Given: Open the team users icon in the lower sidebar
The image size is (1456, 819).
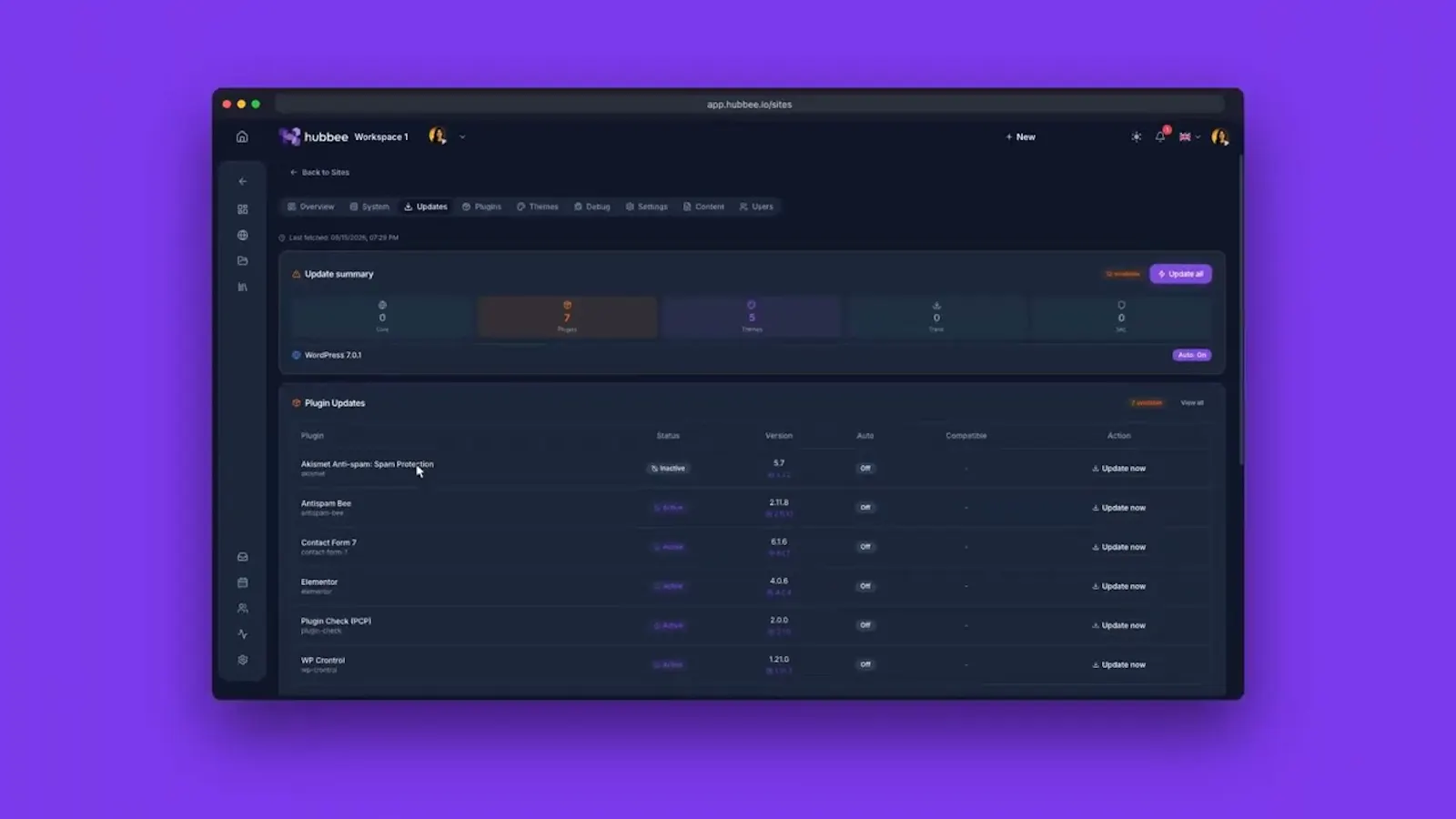Looking at the screenshot, I should [242, 608].
